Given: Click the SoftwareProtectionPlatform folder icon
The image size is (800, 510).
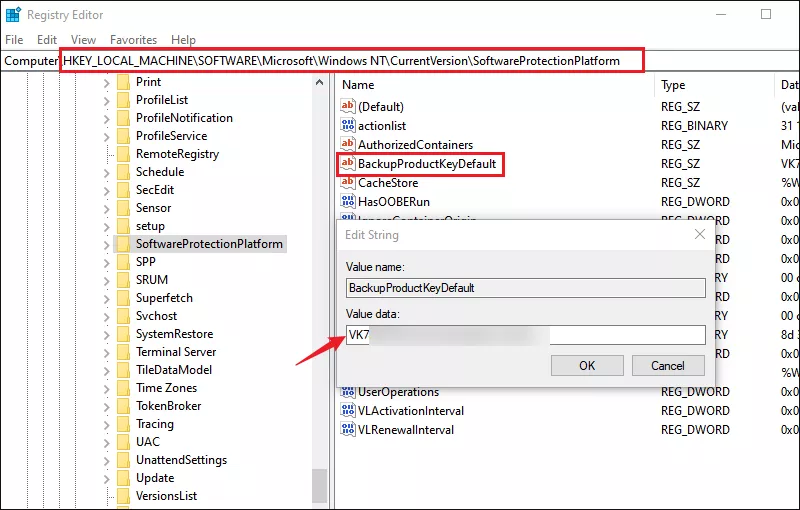Looking at the screenshot, I should tap(123, 244).
